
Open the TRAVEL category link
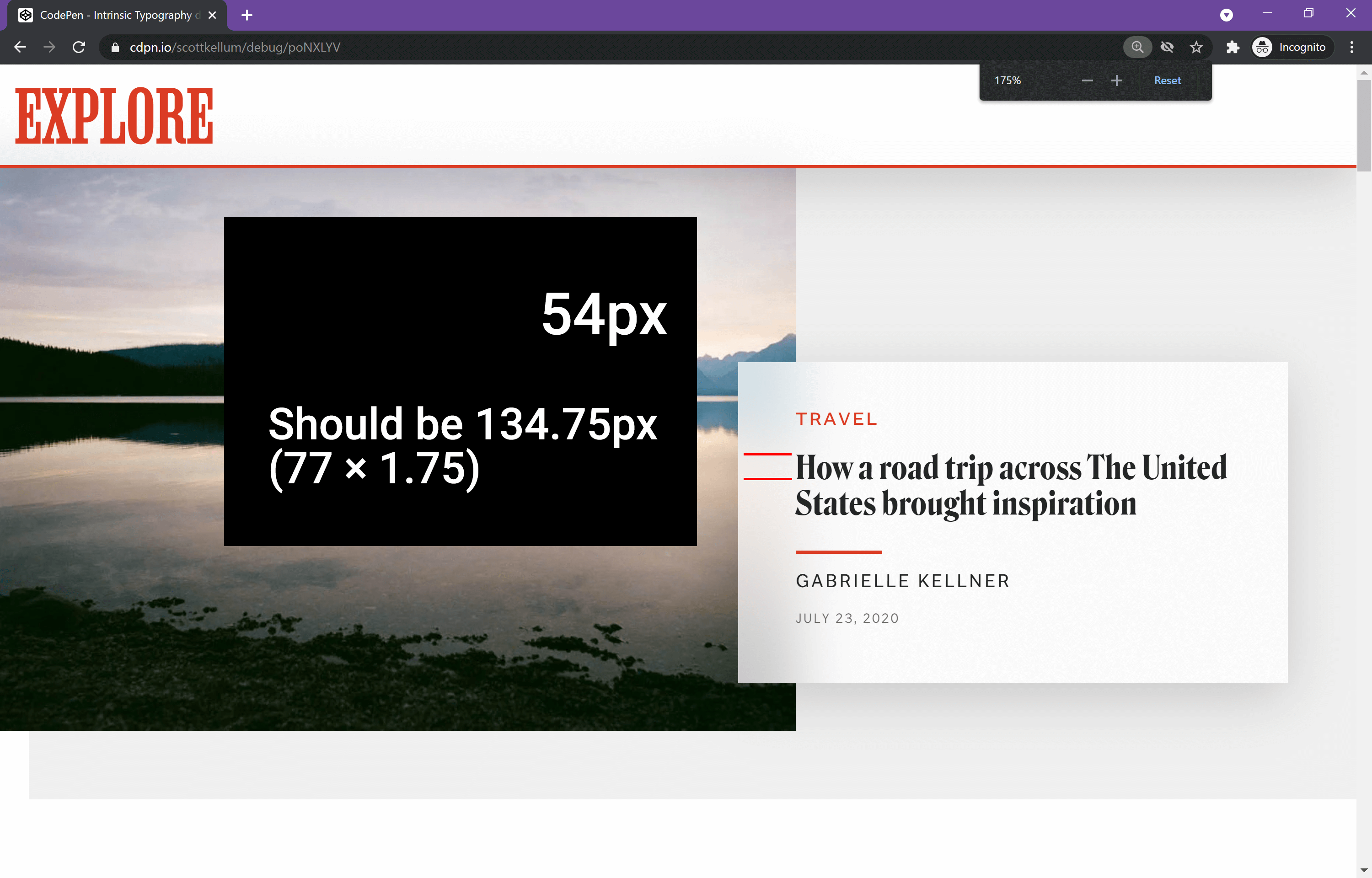point(836,418)
